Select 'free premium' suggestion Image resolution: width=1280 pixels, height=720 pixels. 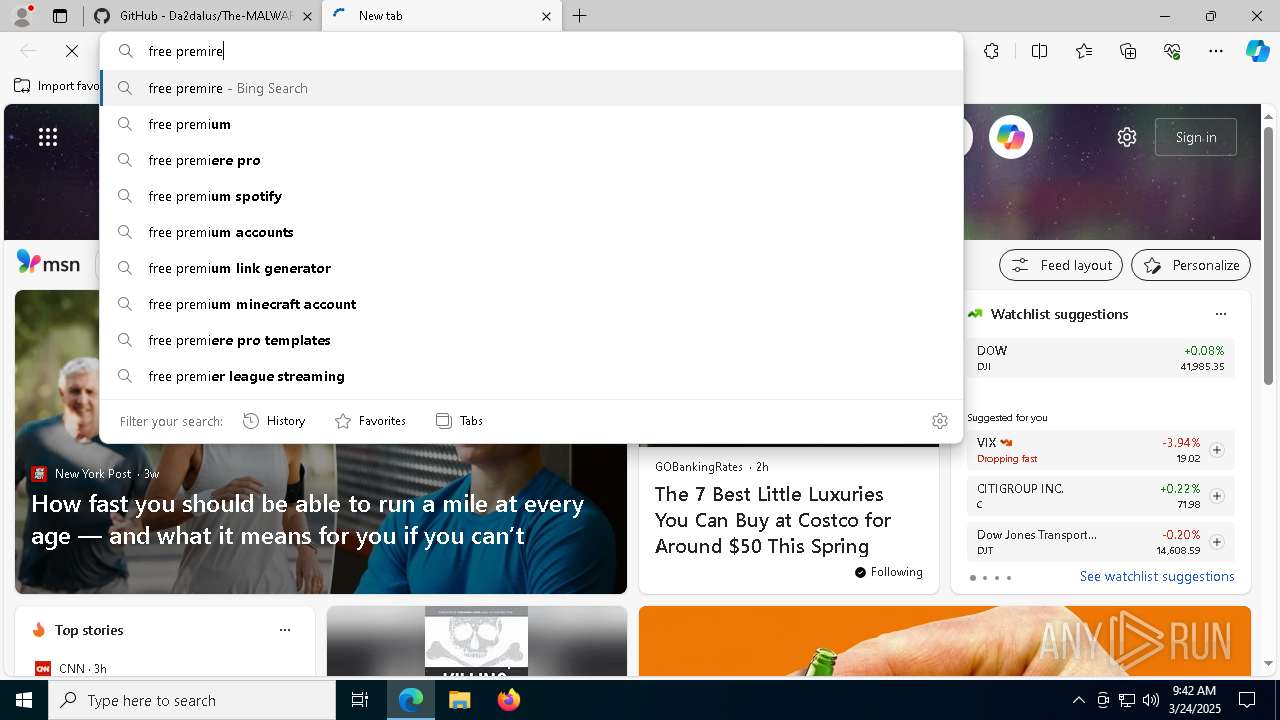click(531, 124)
